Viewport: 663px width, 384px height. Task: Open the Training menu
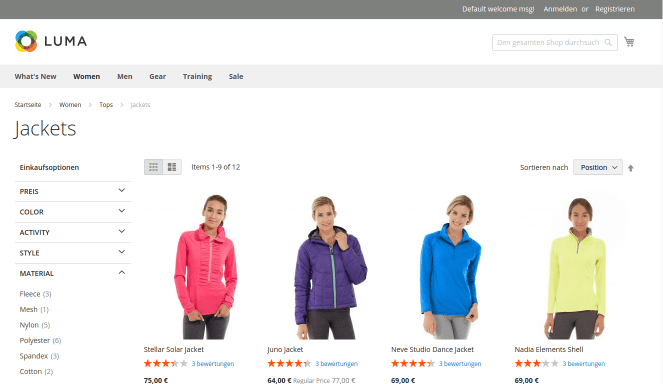tap(197, 77)
